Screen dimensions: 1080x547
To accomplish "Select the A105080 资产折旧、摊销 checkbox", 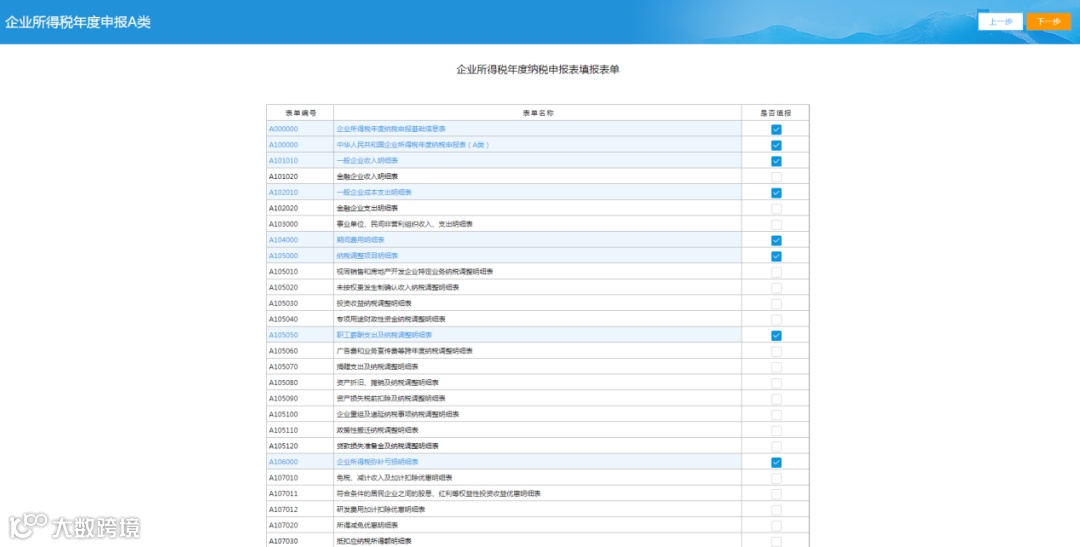I will [776, 383].
